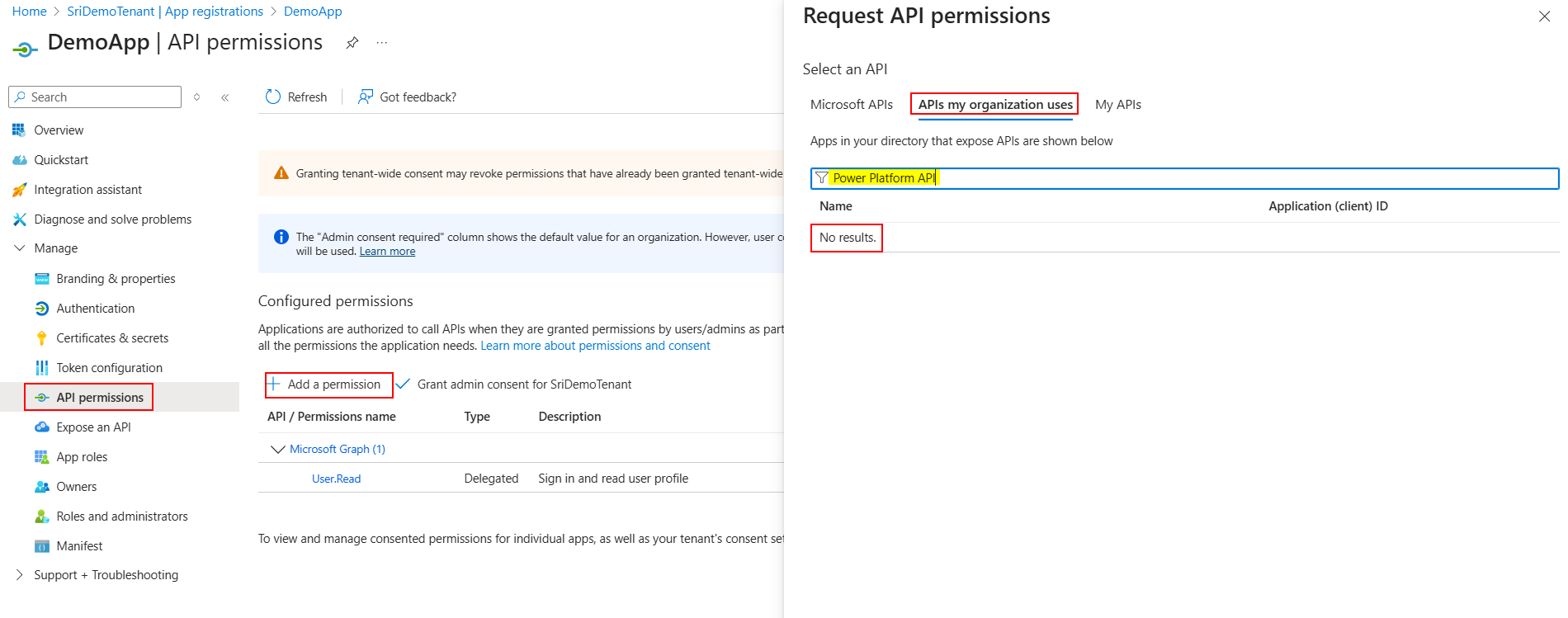Open SriDemoTenant App registrations breadcrumb

pos(165,12)
